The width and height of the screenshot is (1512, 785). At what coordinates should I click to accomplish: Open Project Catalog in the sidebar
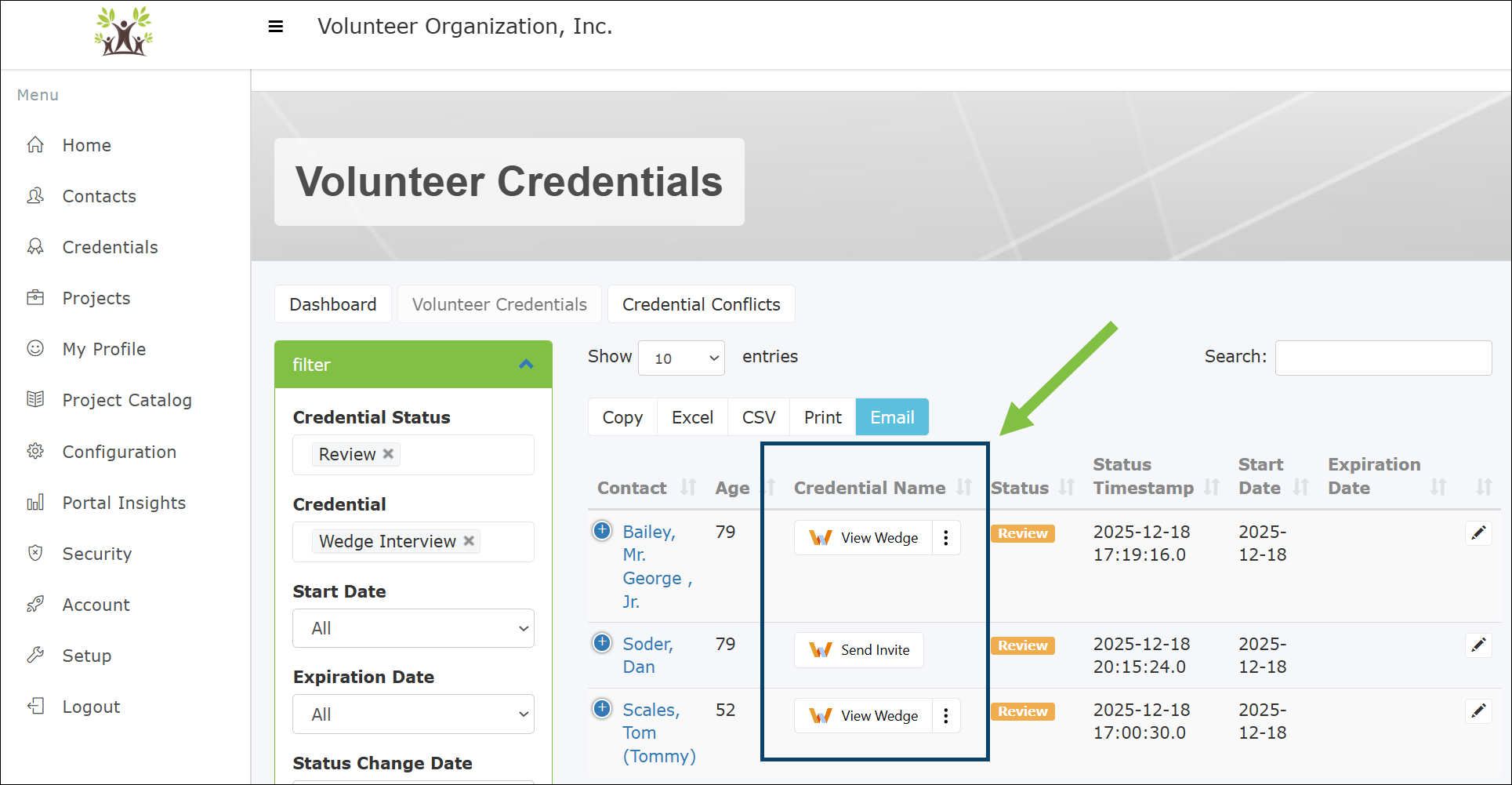coord(127,400)
